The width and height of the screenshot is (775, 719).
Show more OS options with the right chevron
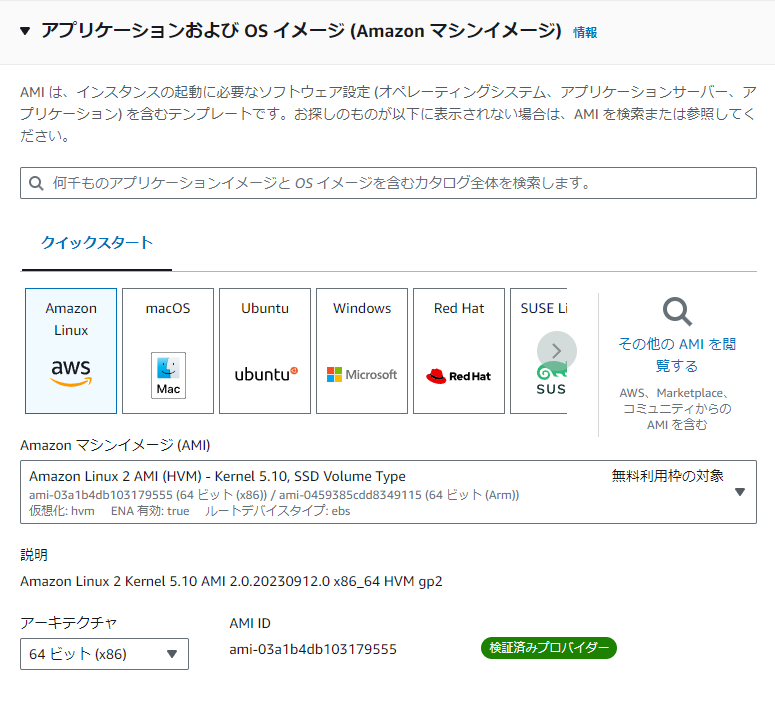[557, 351]
